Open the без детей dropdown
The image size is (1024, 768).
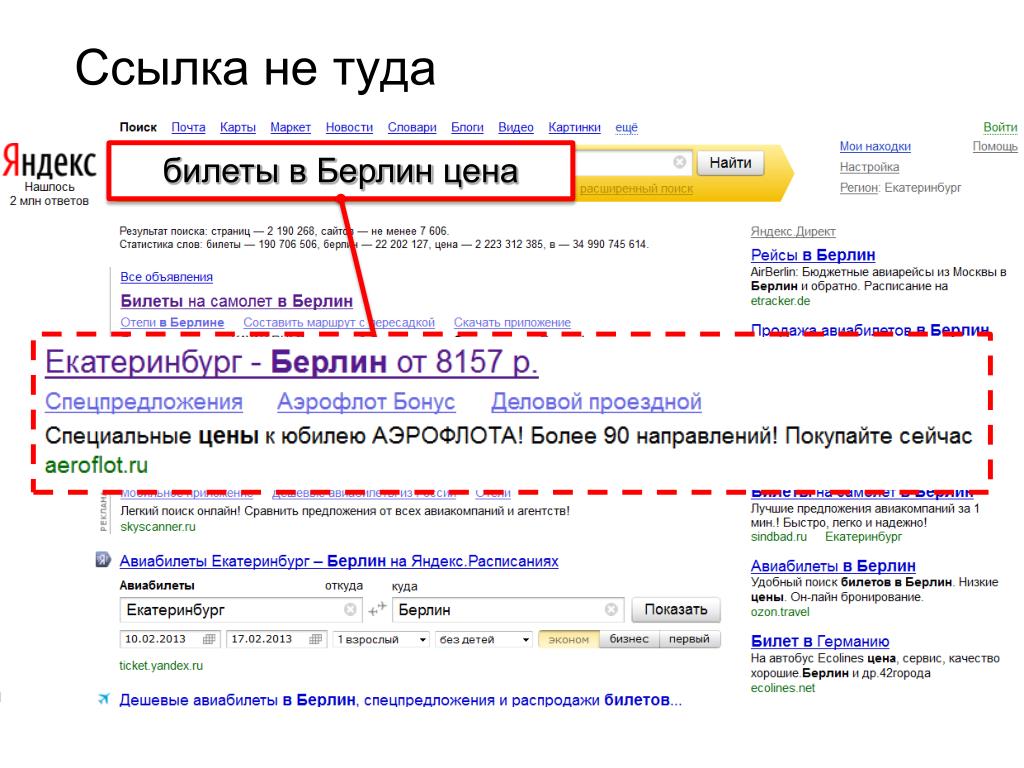pos(484,639)
